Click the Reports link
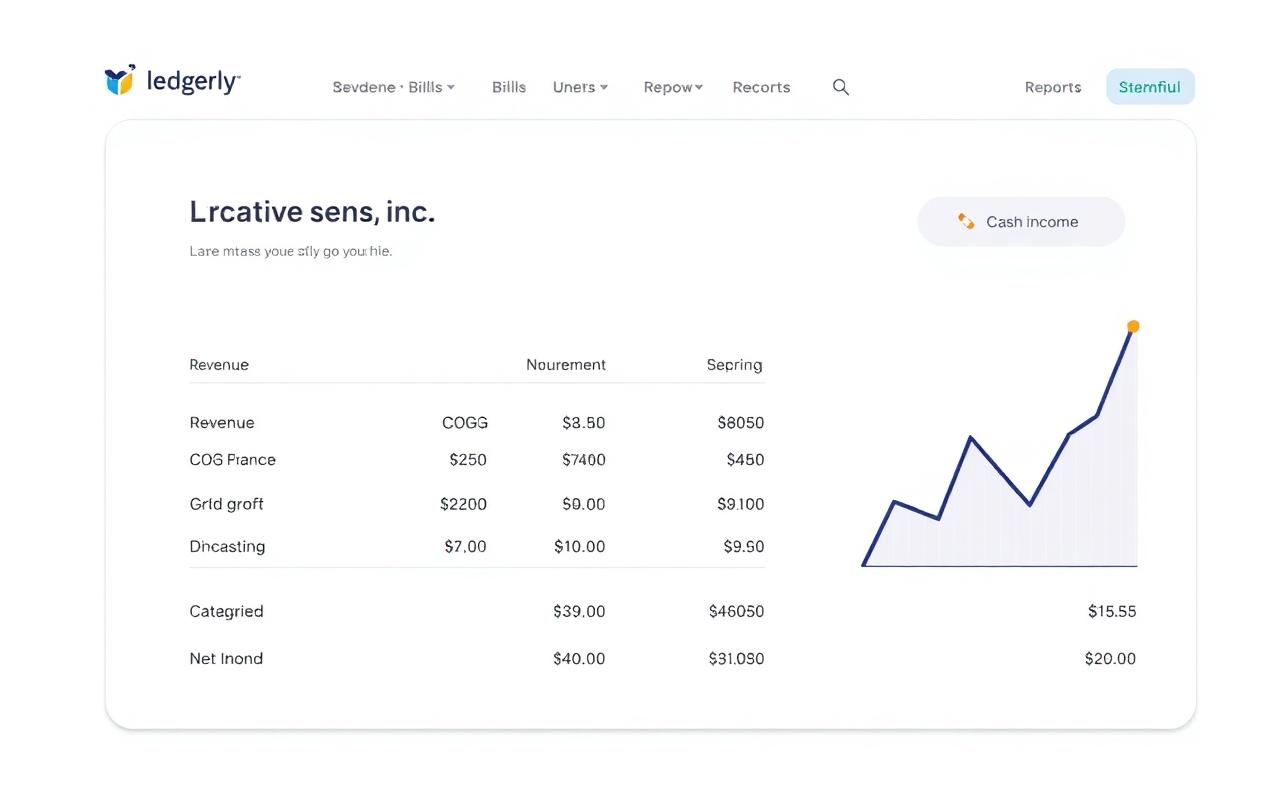The width and height of the screenshot is (1280, 800). coord(1052,87)
